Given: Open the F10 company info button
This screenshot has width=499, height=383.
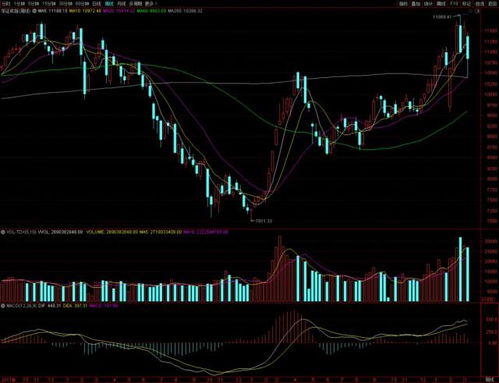Looking at the screenshot, I should (454, 4).
